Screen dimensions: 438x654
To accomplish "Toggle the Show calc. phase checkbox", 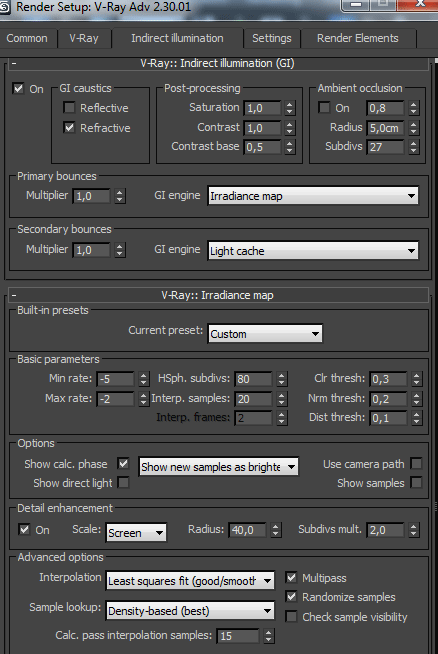I will [x=123, y=463].
